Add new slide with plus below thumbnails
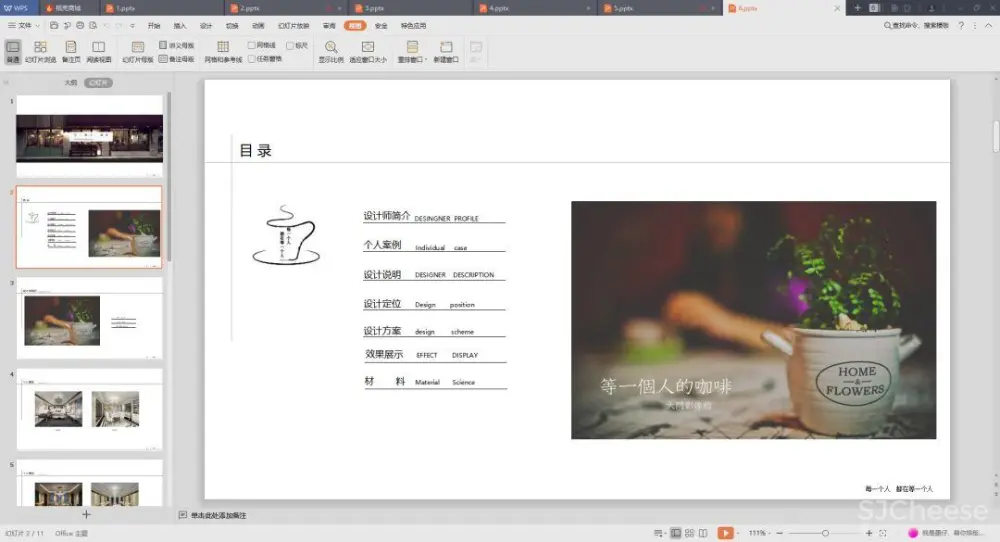The height and width of the screenshot is (542, 1000). click(86, 514)
